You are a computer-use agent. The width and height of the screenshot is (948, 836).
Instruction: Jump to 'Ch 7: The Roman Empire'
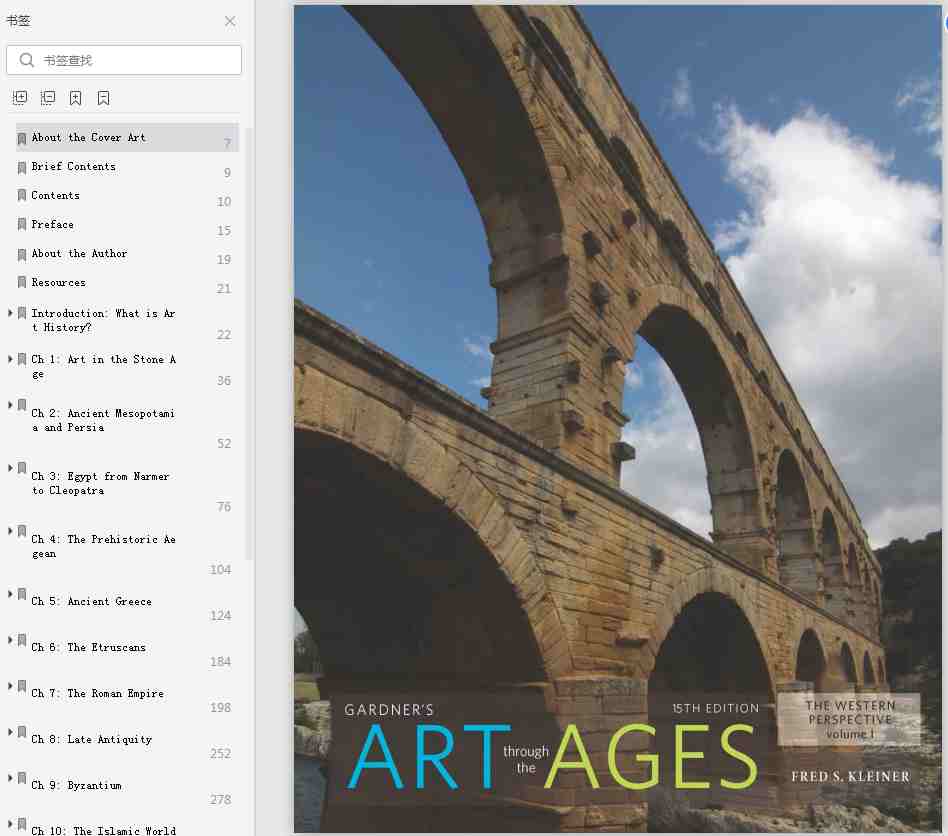click(x=97, y=693)
